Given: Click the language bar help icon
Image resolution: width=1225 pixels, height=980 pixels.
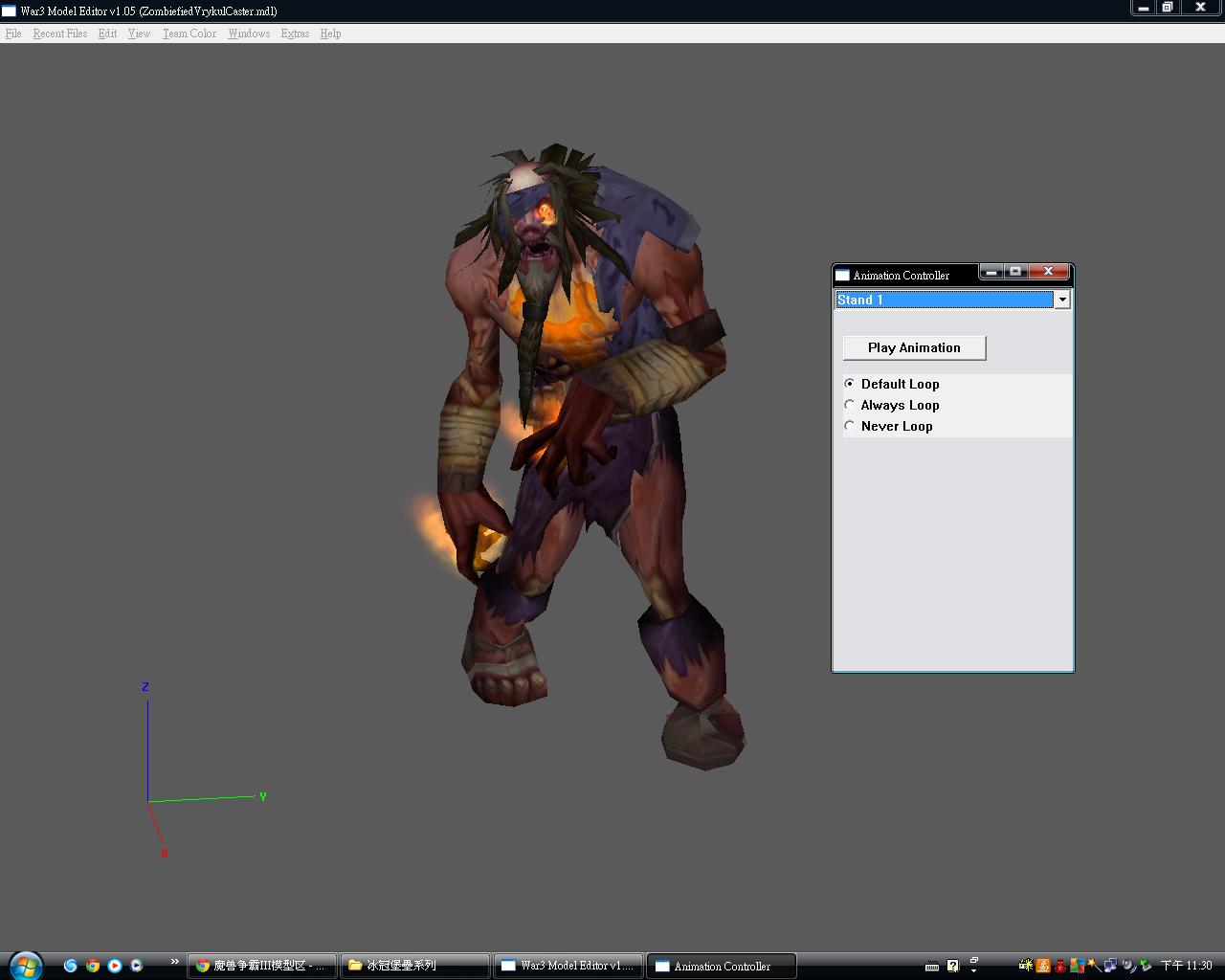Looking at the screenshot, I should pos(953,966).
